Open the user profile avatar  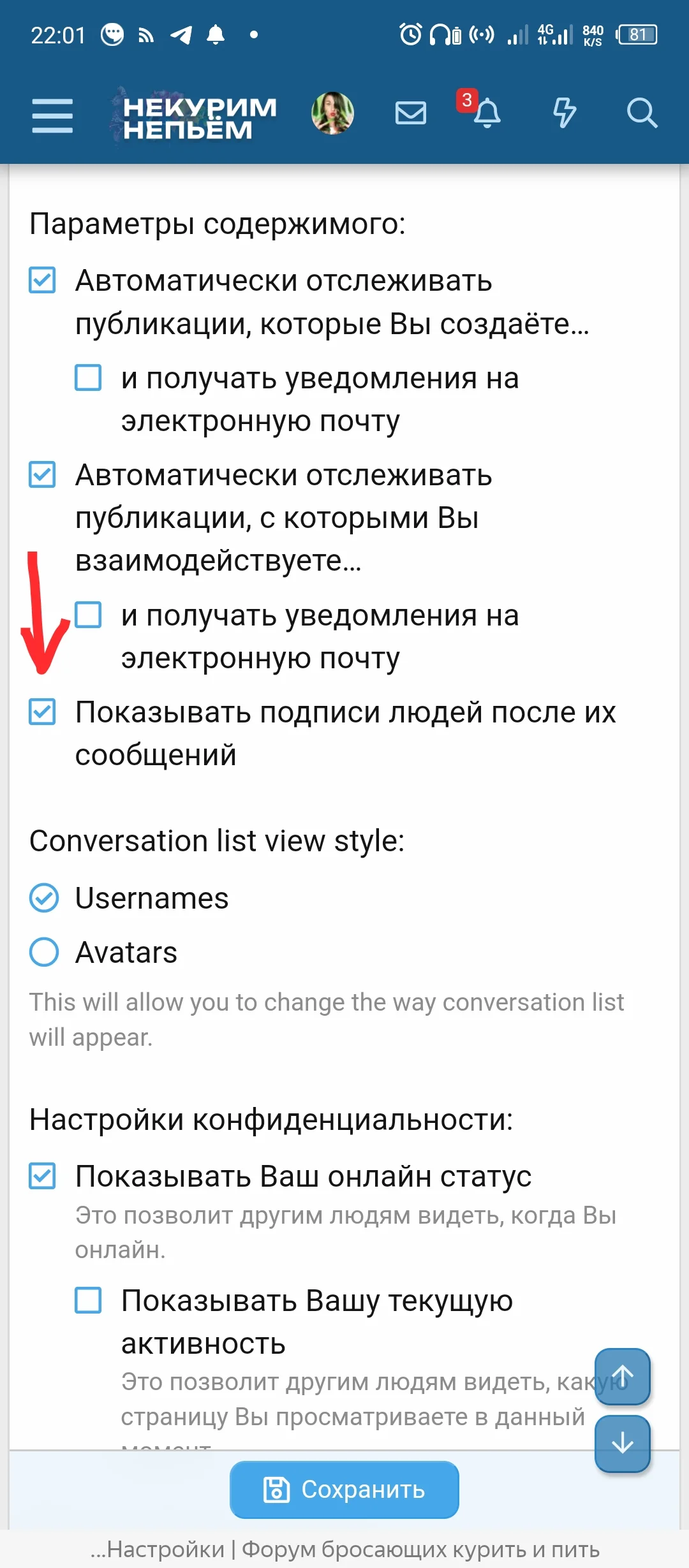332,114
